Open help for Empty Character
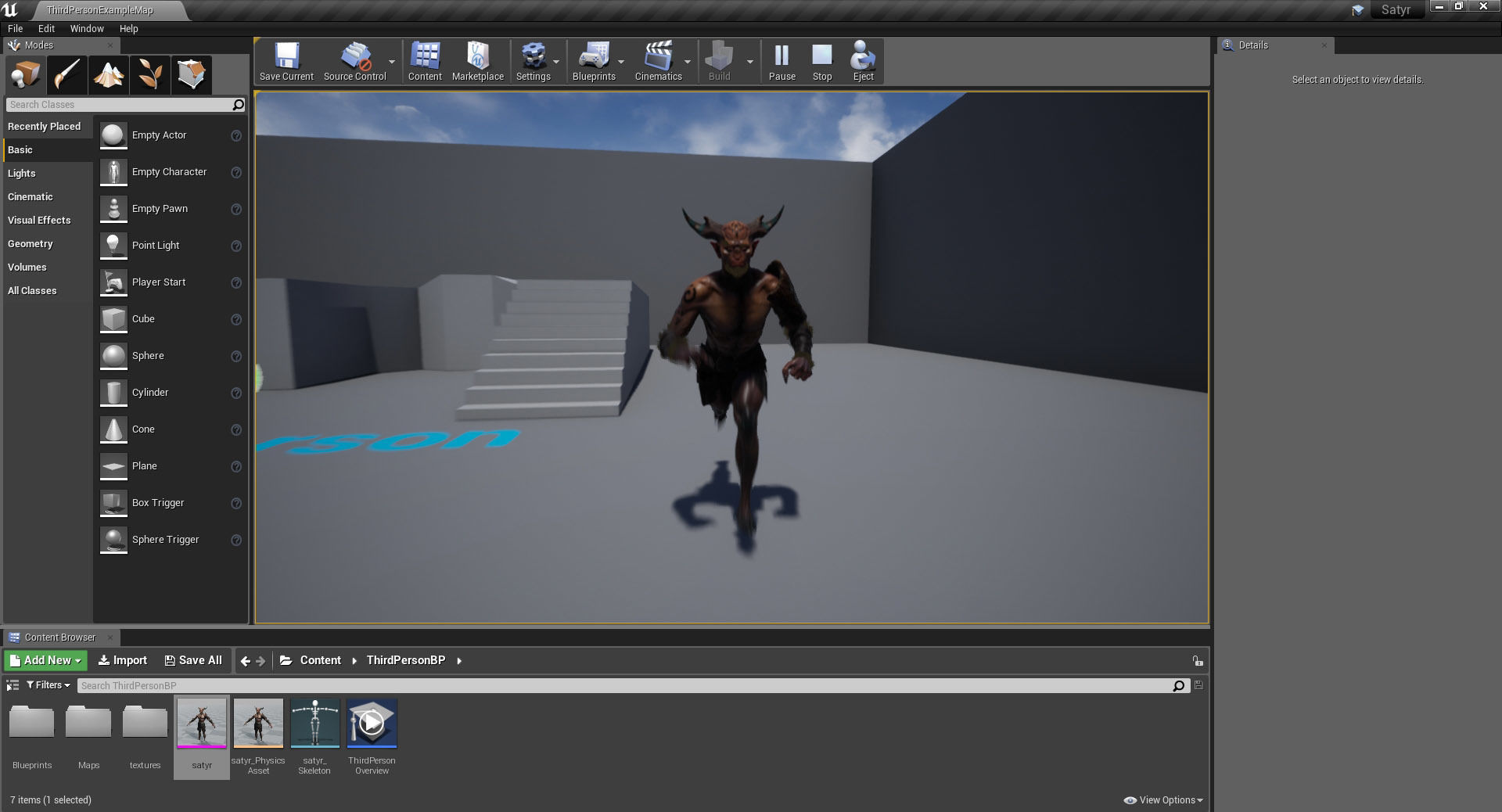The width and height of the screenshot is (1502, 812). pyautogui.click(x=236, y=172)
